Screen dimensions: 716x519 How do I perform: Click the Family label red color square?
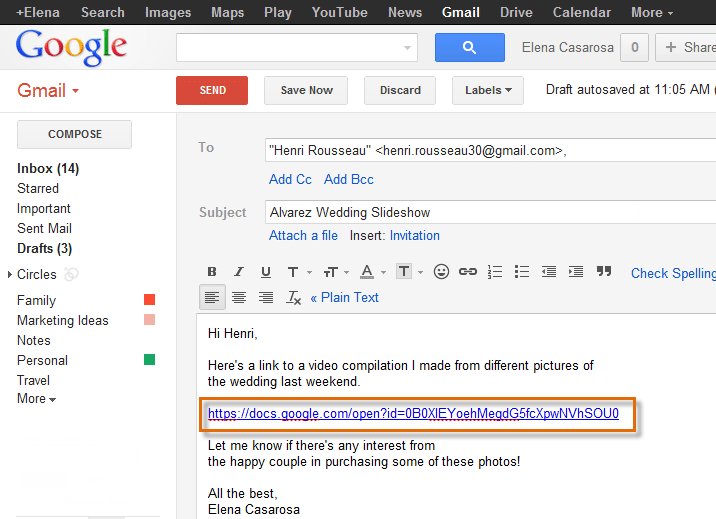pos(149,299)
